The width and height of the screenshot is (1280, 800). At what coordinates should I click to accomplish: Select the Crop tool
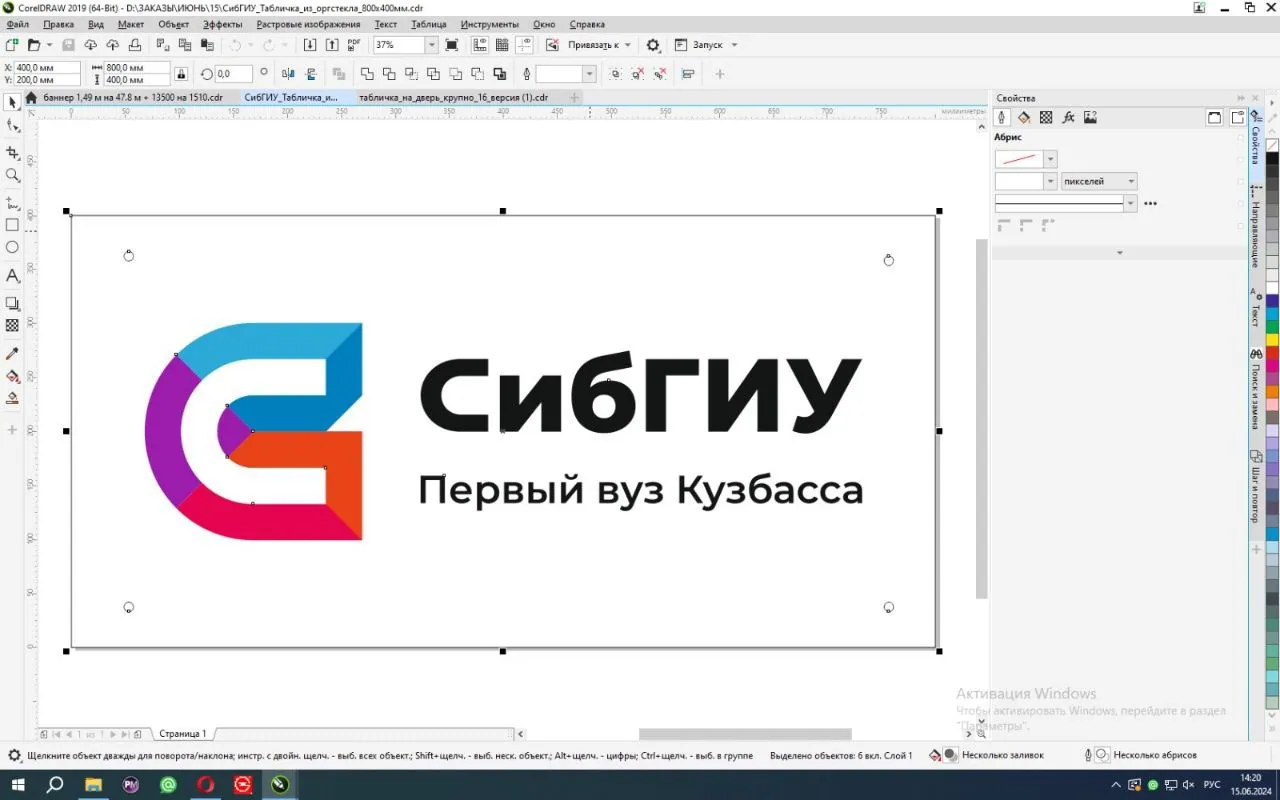coord(12,153)
